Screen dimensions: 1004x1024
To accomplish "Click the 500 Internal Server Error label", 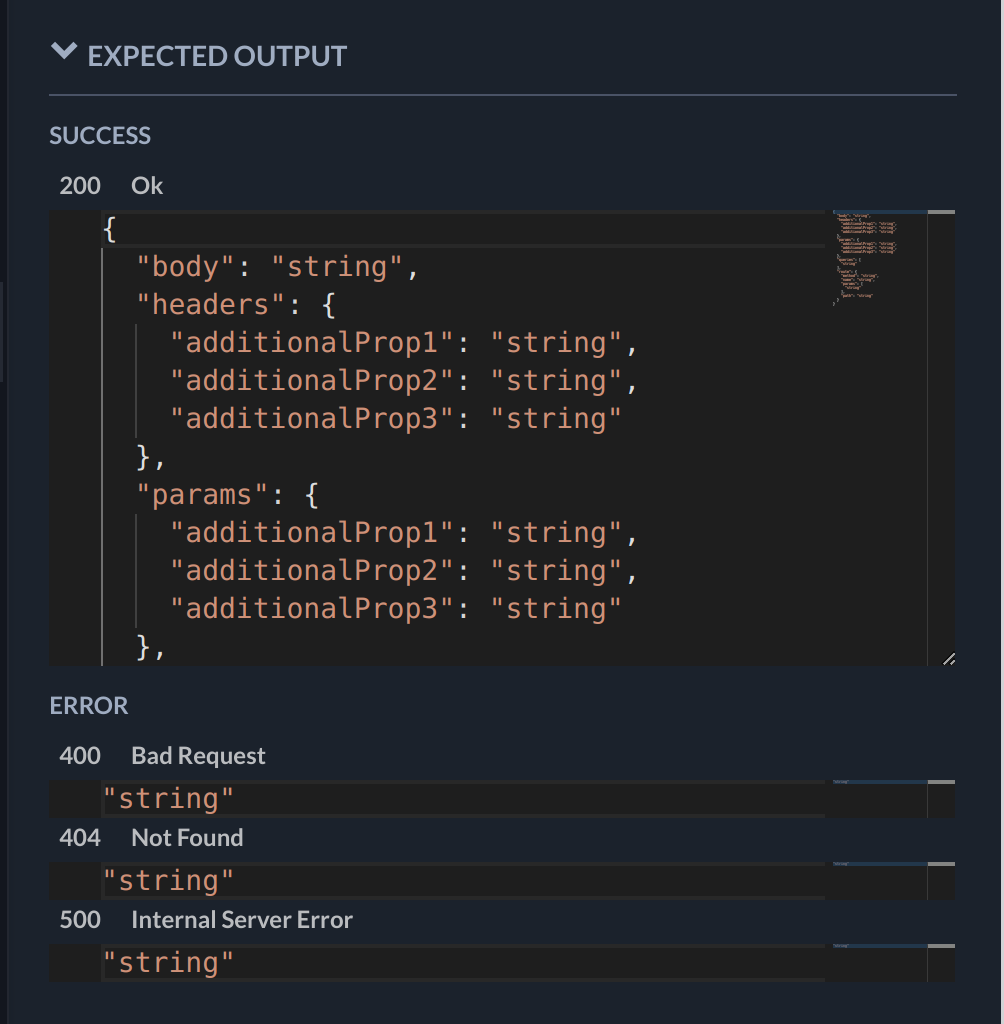I will pos(206,920).
